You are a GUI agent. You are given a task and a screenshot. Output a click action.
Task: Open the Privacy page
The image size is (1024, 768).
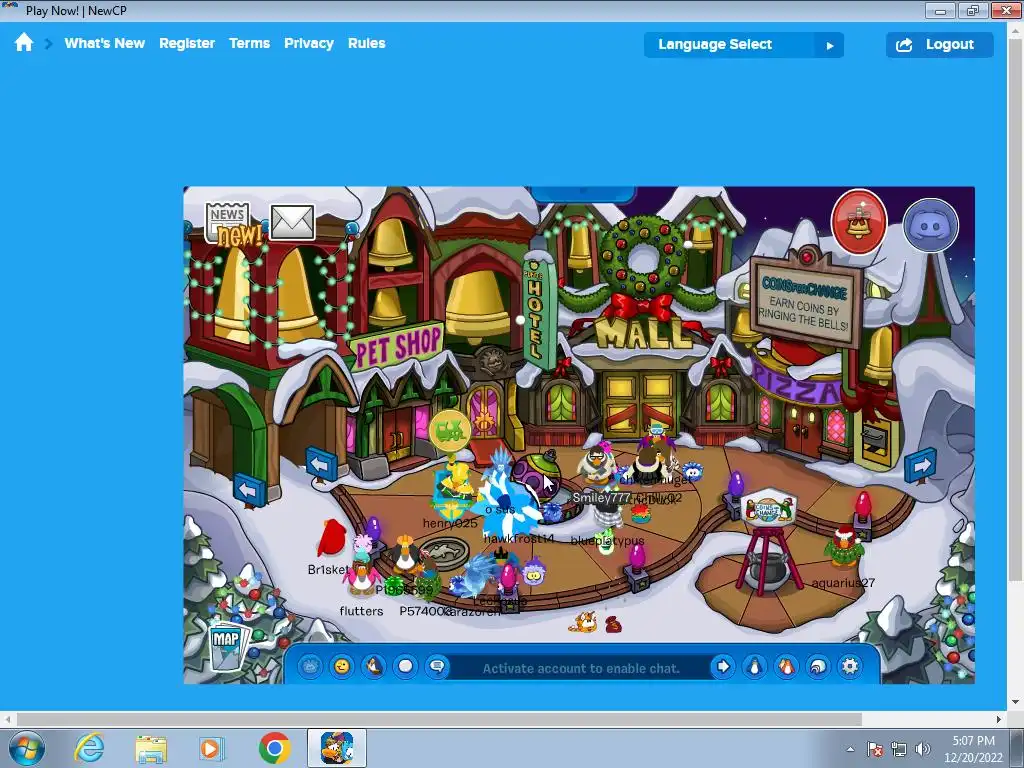309,43
